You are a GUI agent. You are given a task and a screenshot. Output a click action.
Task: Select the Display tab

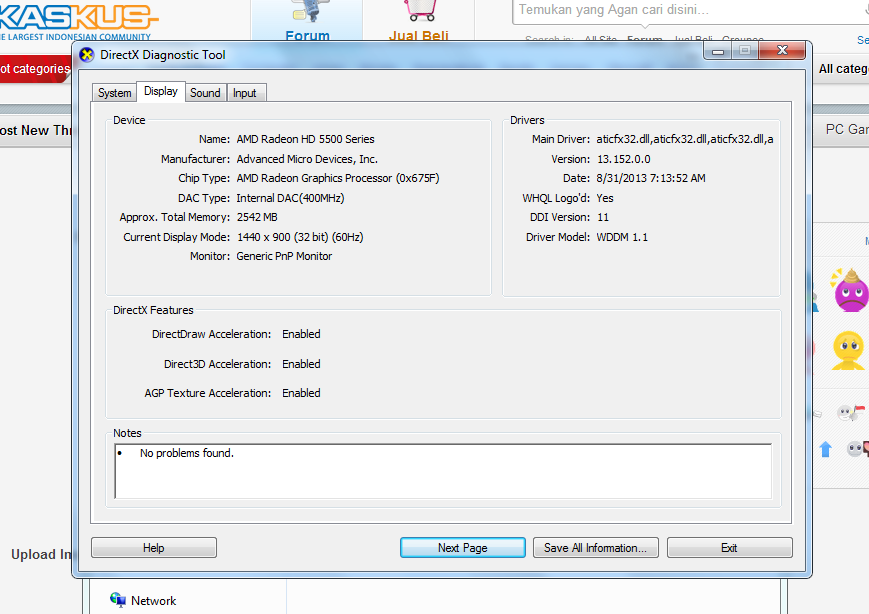[161, 91]
